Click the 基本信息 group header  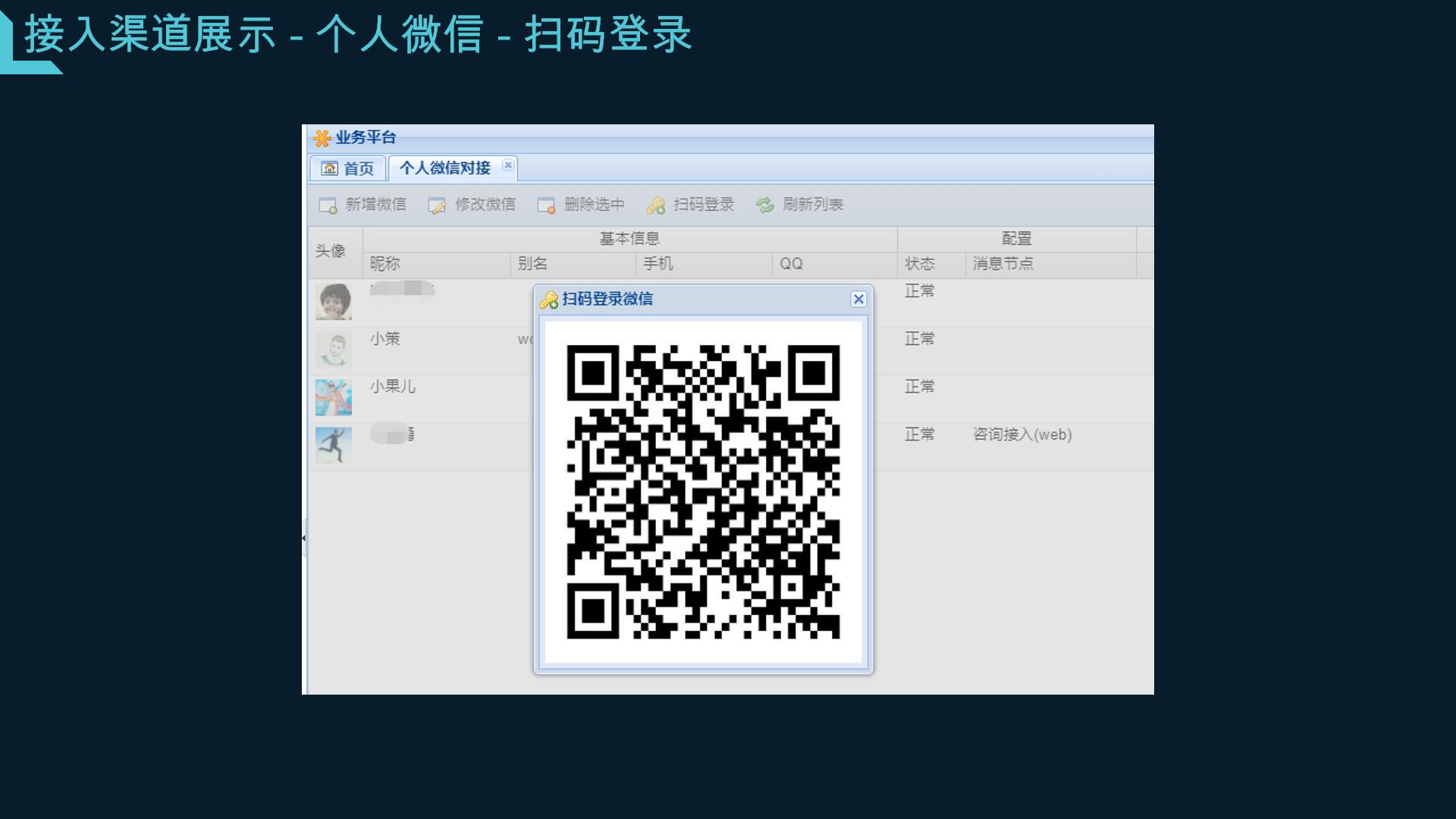click(x=629, y=239)
